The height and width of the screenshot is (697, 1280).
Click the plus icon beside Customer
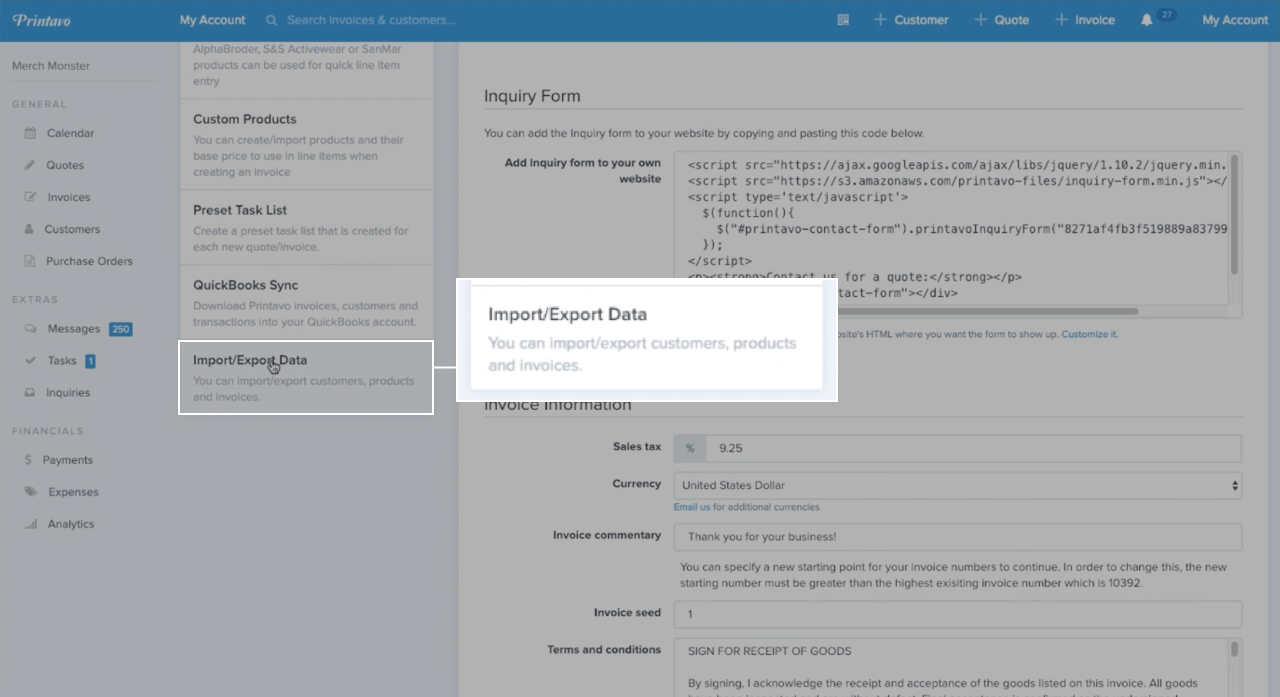coord(880,20)
